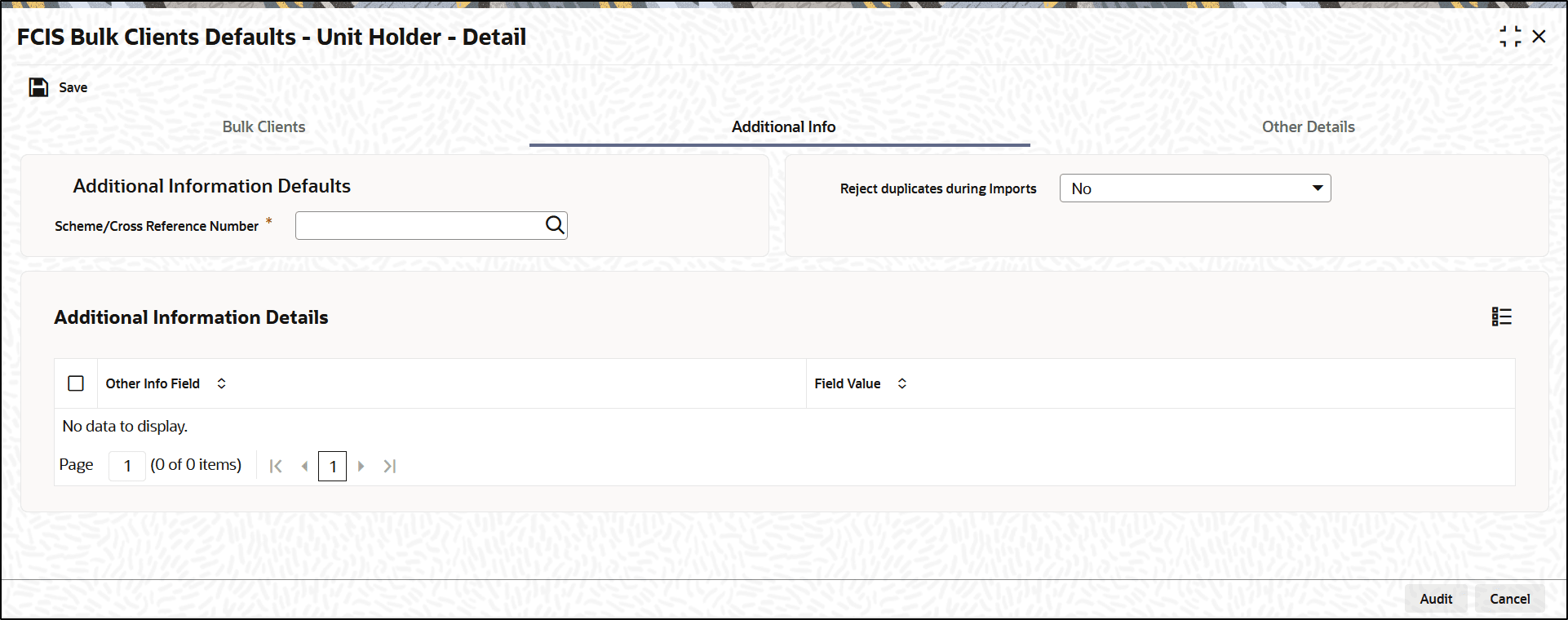This screenshot has height=620, width=1568.
Task: Tick the select-all checkbox in table header
Action: 76,383
